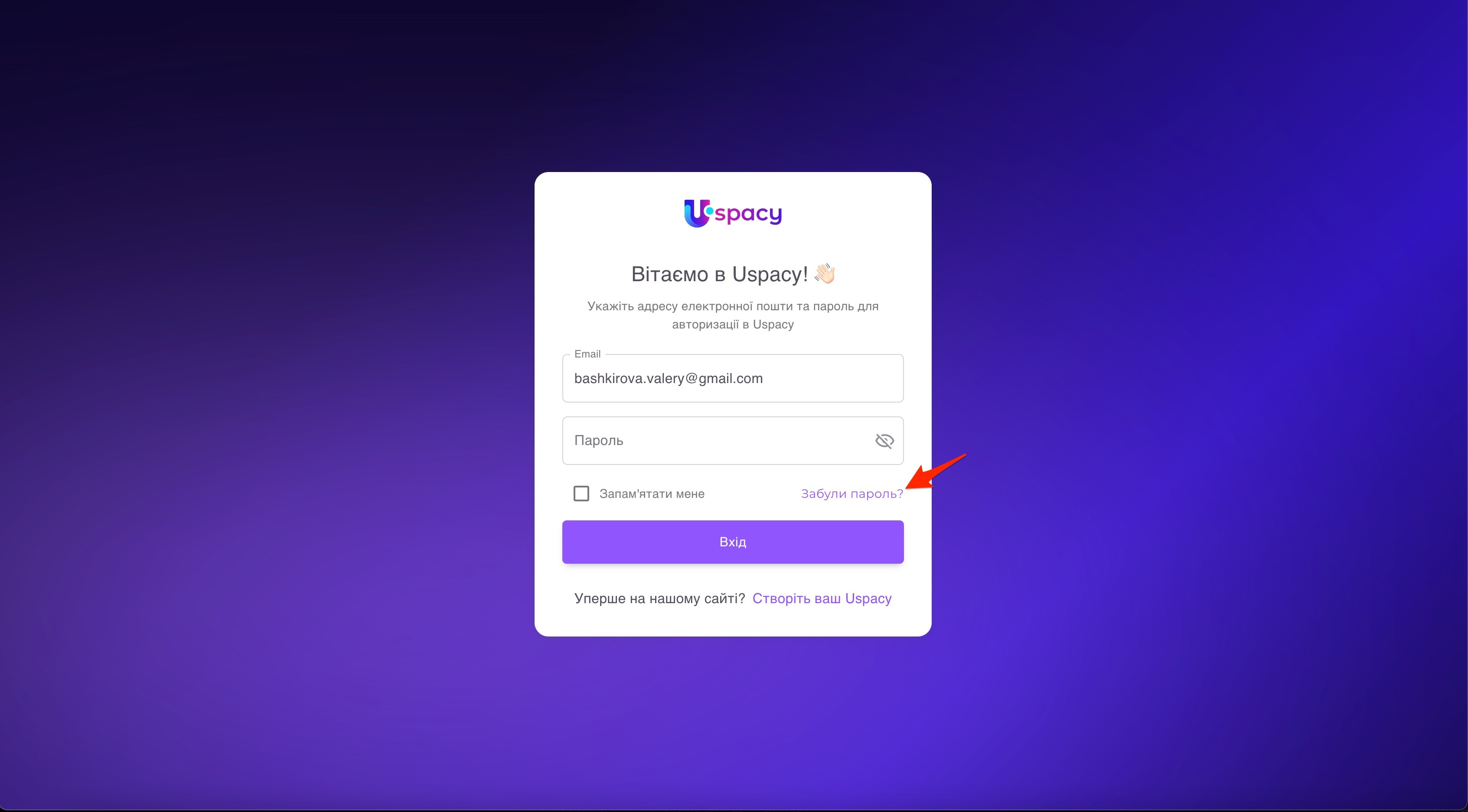Click the "Укажіть адресу електронної пошти" instruction line
Viewport: 1468px width, 812px height.
[x=733, y=306]
